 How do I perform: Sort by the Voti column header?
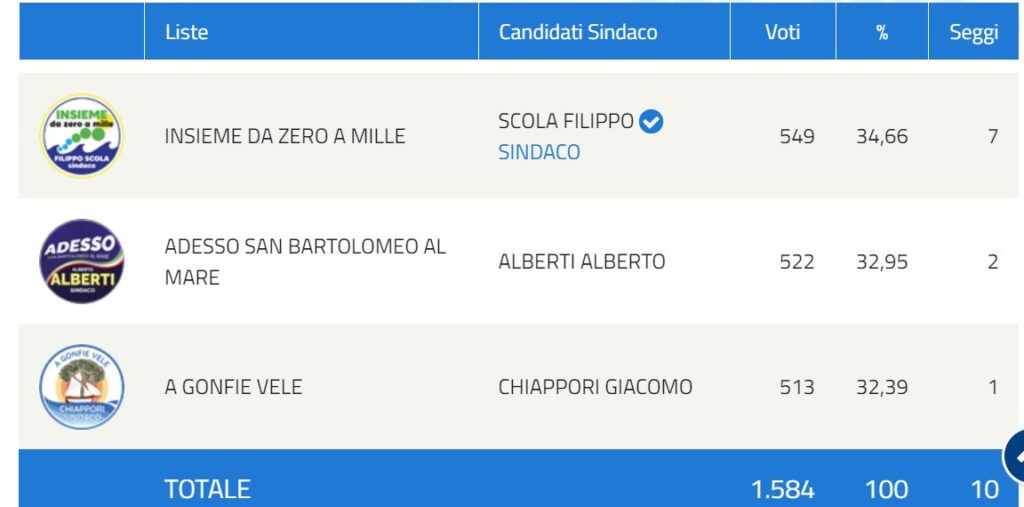782,32
